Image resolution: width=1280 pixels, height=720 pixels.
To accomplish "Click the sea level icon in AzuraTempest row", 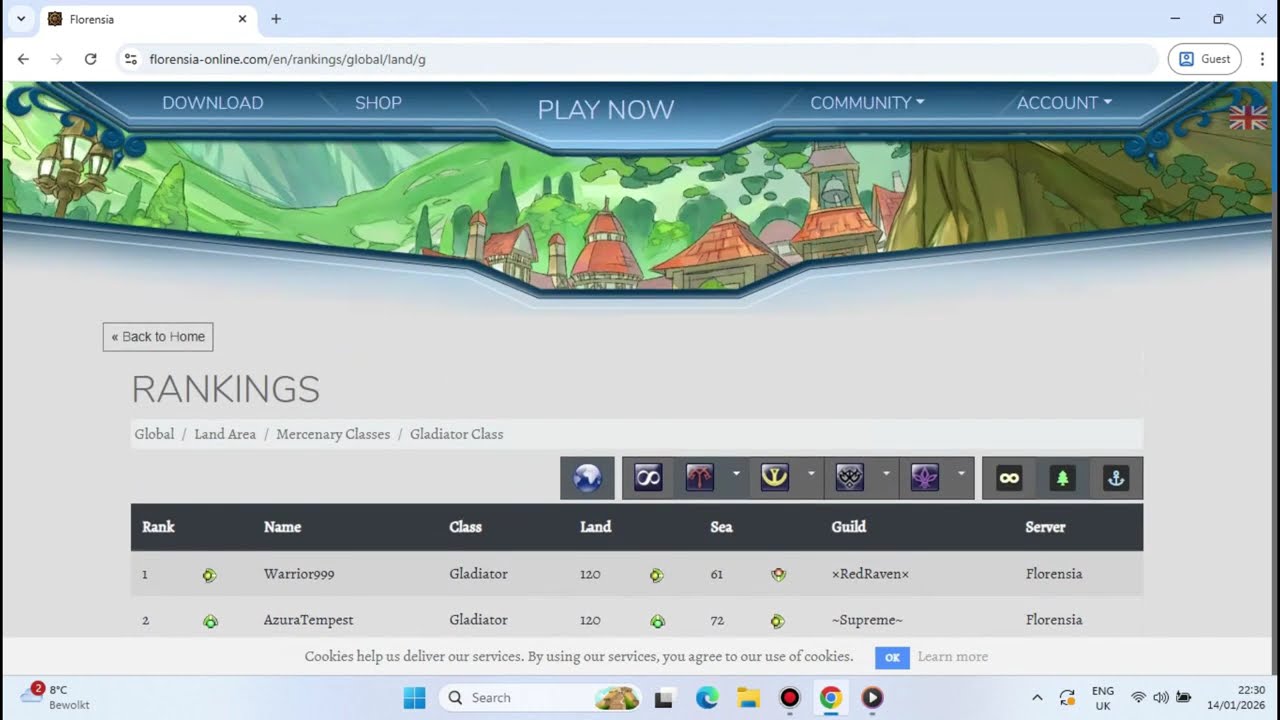I will (x=777, y=621).
